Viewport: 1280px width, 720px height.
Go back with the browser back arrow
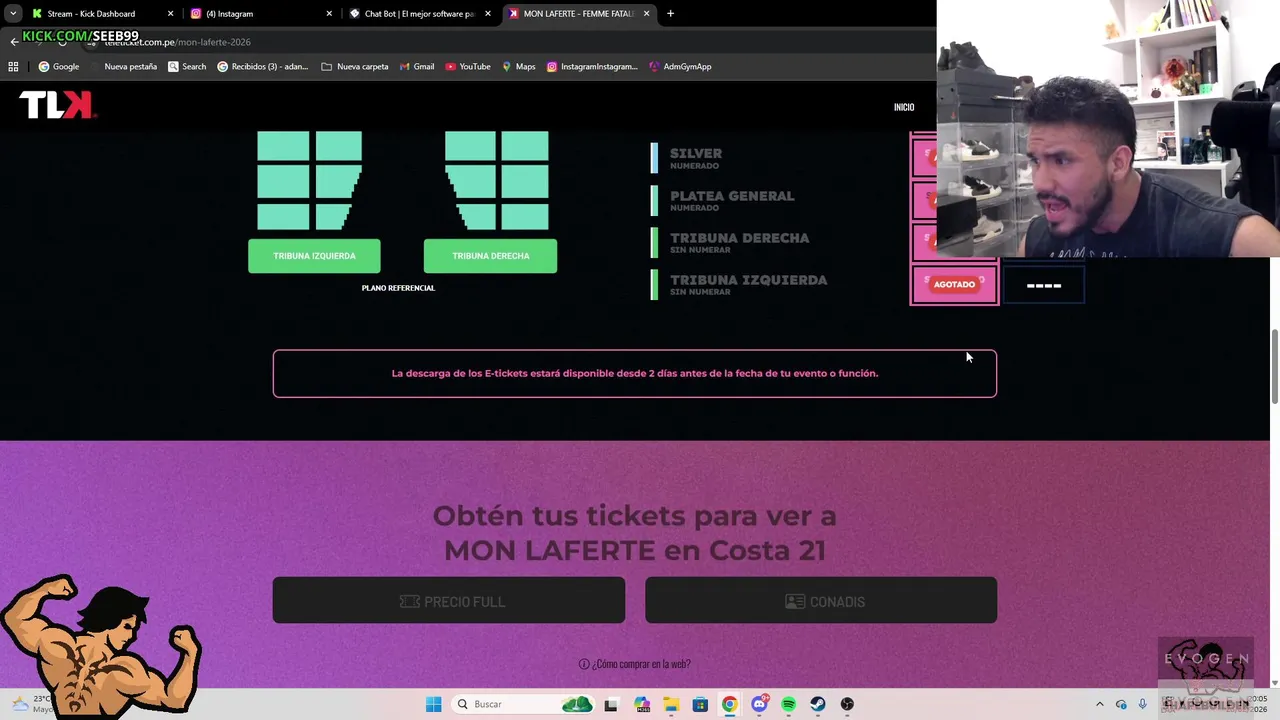pos(14,42)
